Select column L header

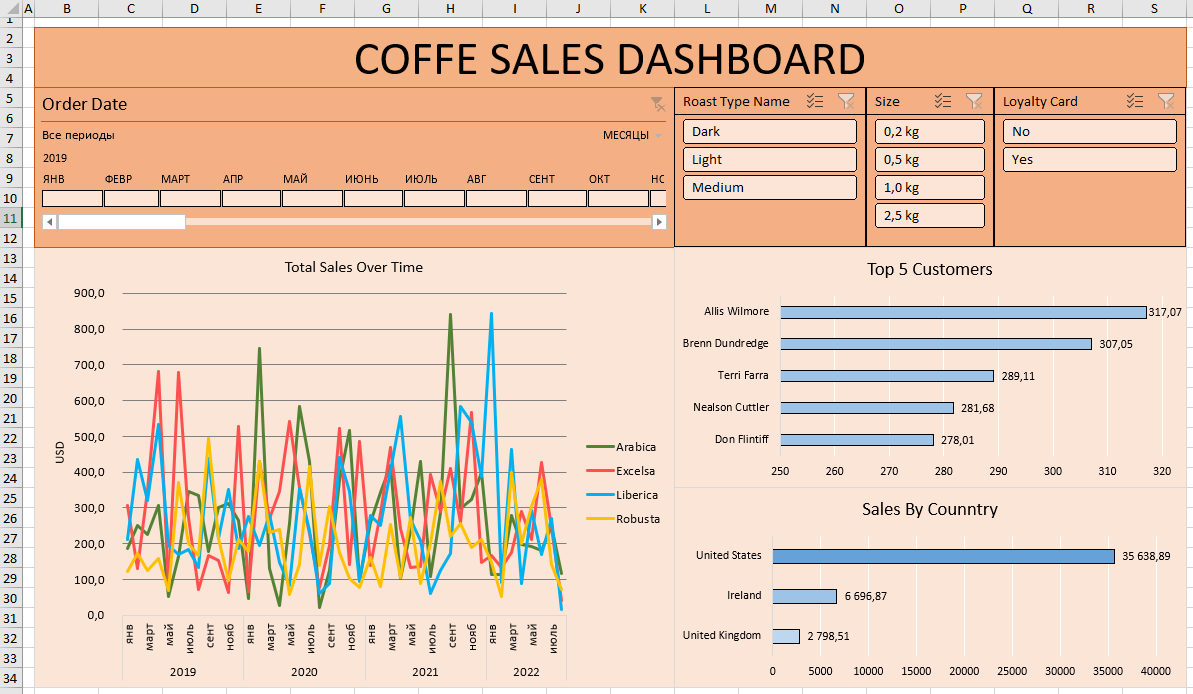point(707,9)
